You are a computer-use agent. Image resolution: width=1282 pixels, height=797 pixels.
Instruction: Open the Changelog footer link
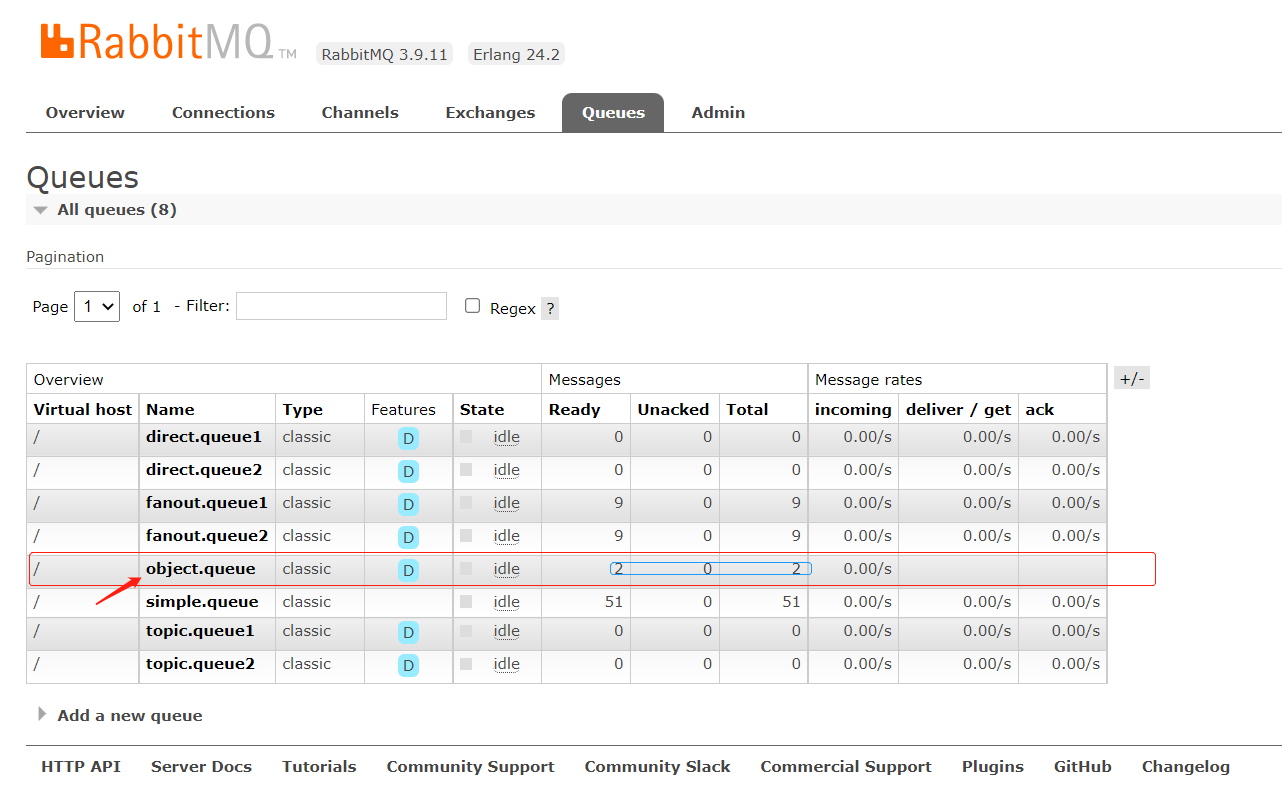[x=1186, y=767]
